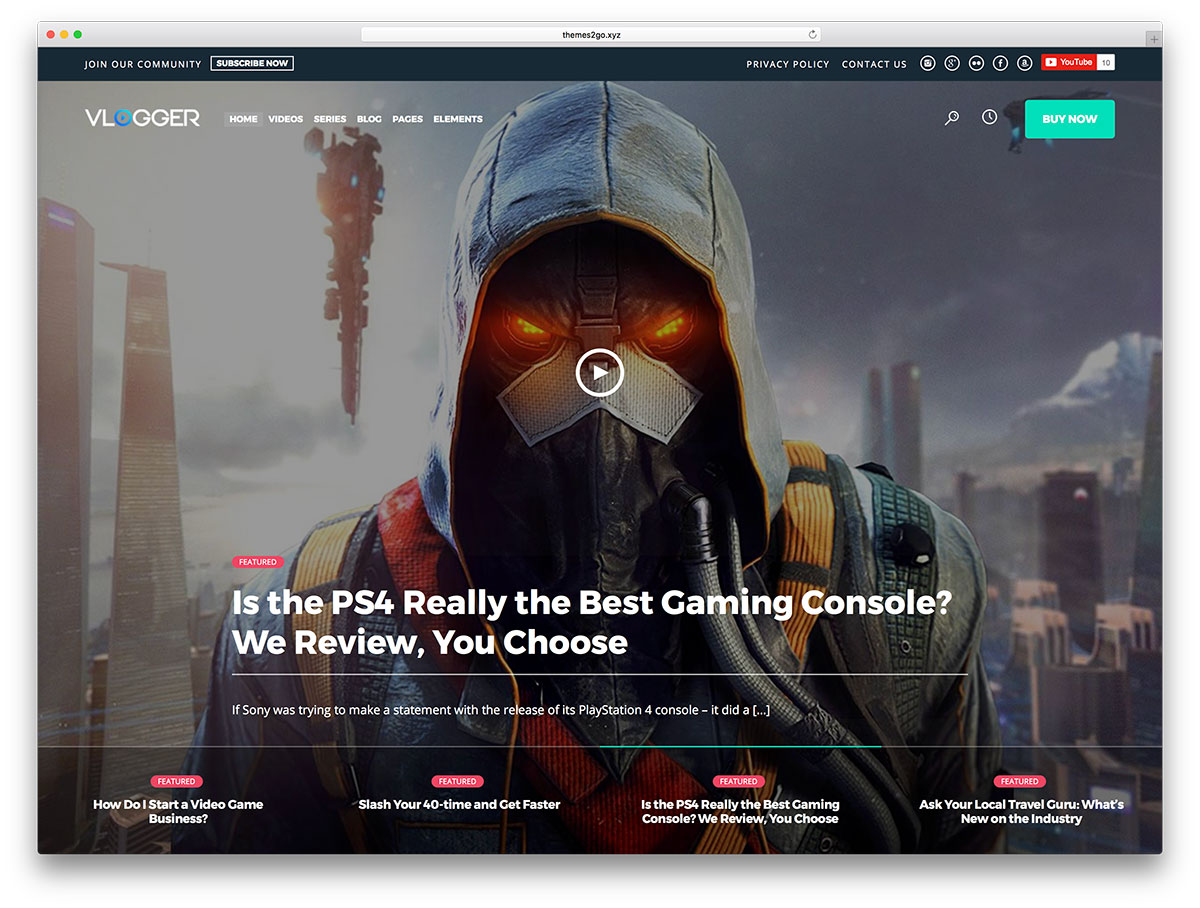
Task: Select the Slash Your 40-time slide
Action: (459, 804)
